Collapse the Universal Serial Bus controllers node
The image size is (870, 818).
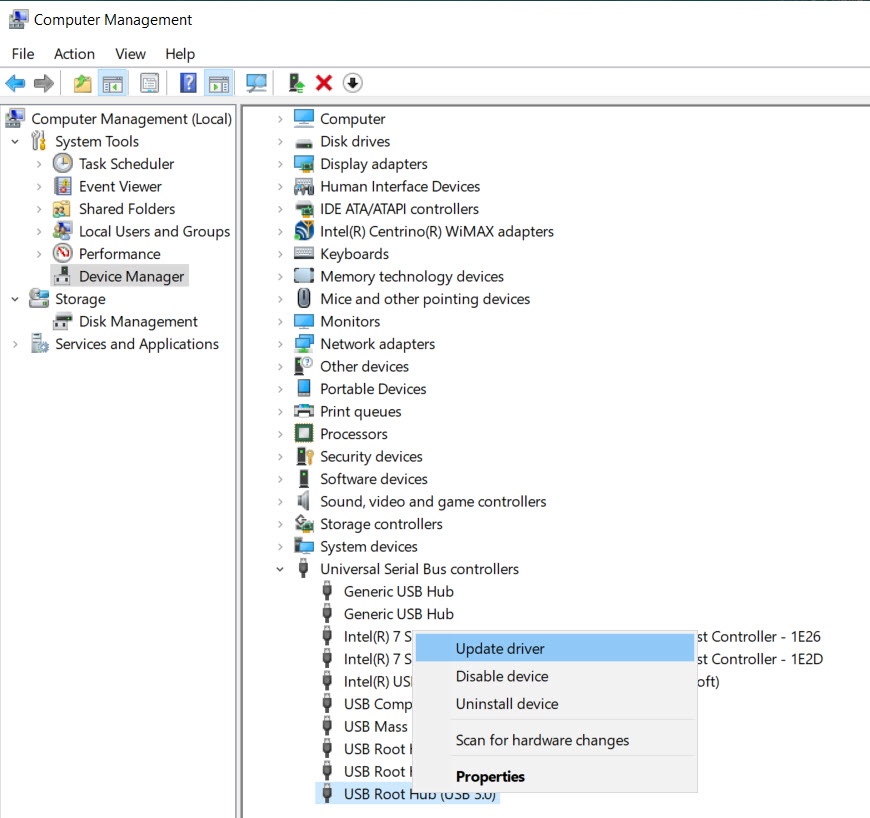click(280, 569)
